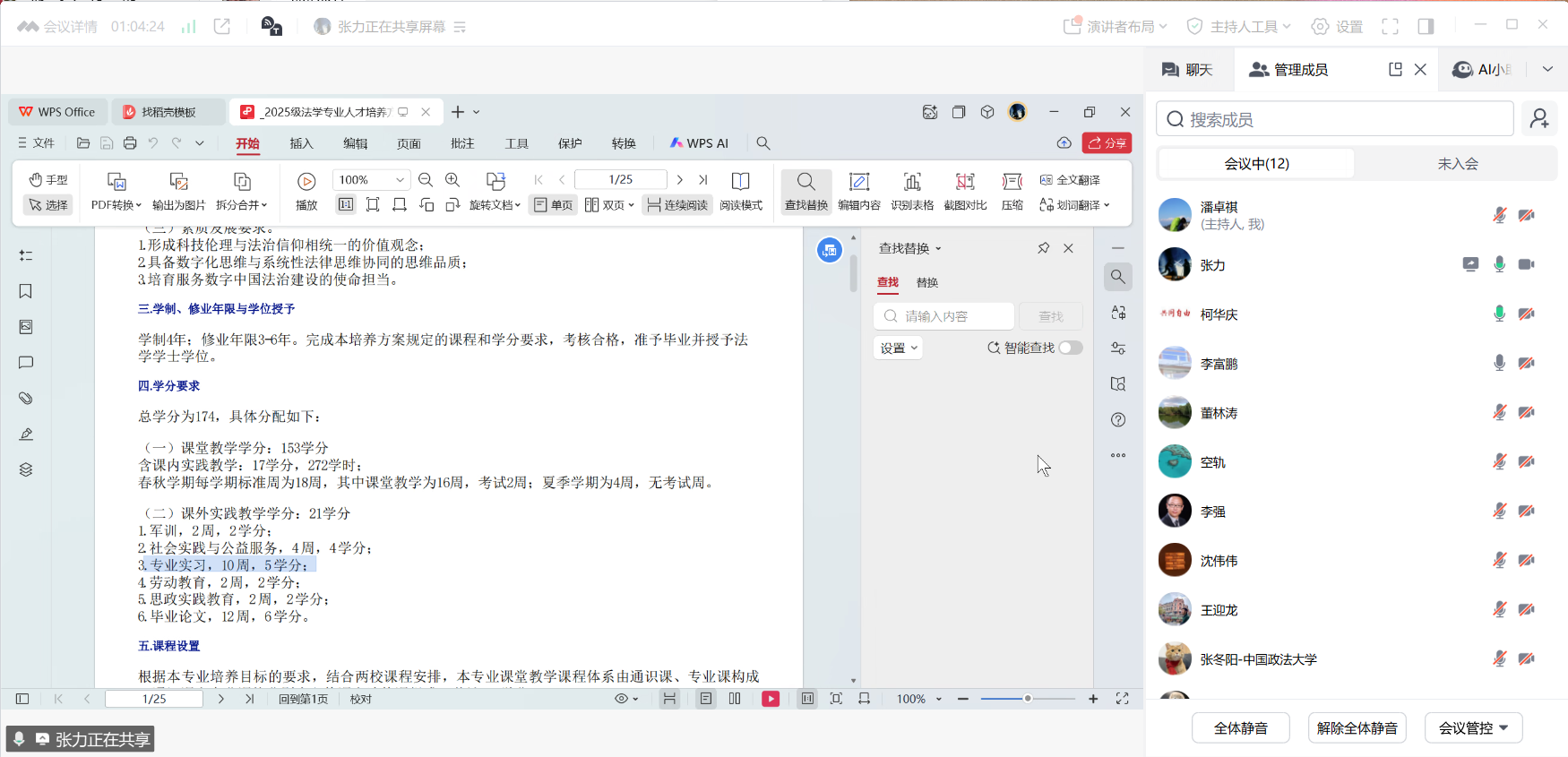Switch to the 插入 ribbon tab
1568x757 pixels.
point(301,143)
